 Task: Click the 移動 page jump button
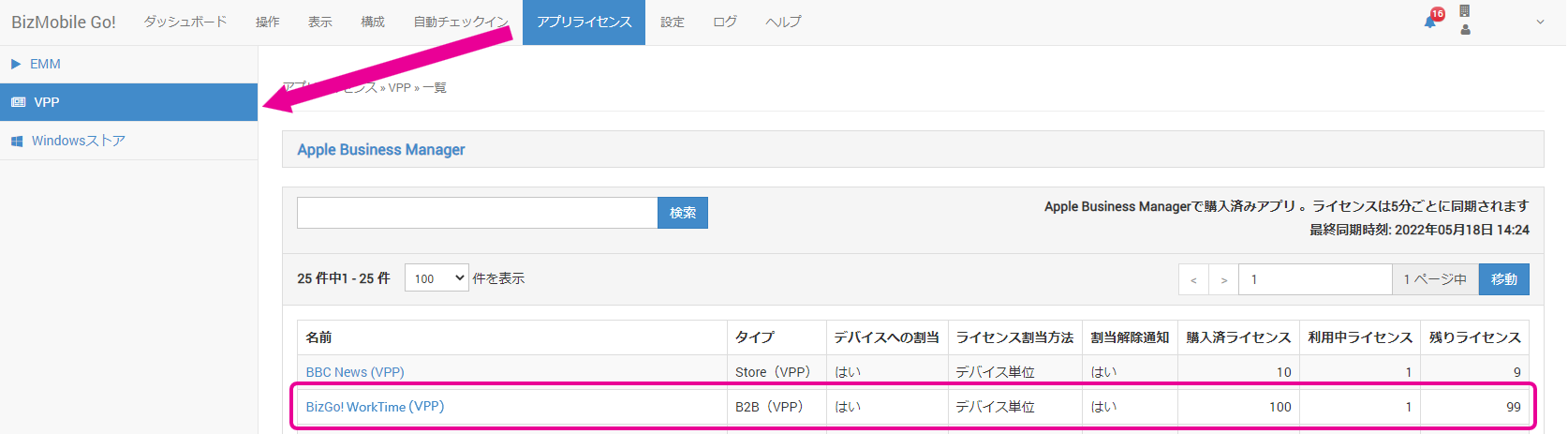coord(1503,279)
